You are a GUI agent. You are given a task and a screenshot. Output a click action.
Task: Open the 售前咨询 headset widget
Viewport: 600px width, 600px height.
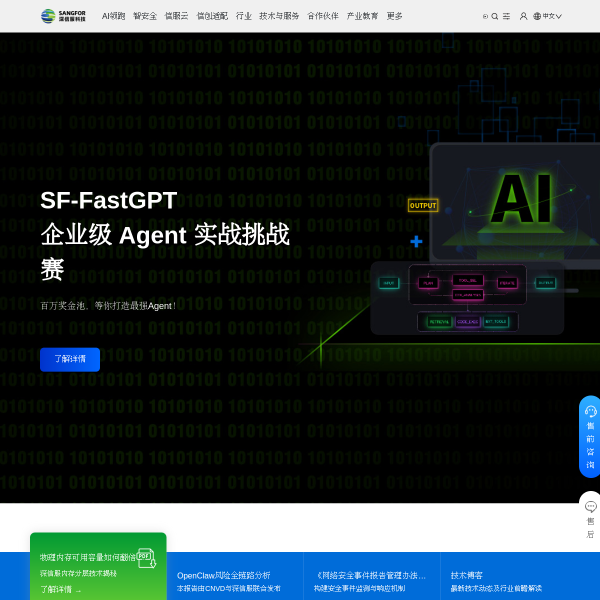point(590,437)
